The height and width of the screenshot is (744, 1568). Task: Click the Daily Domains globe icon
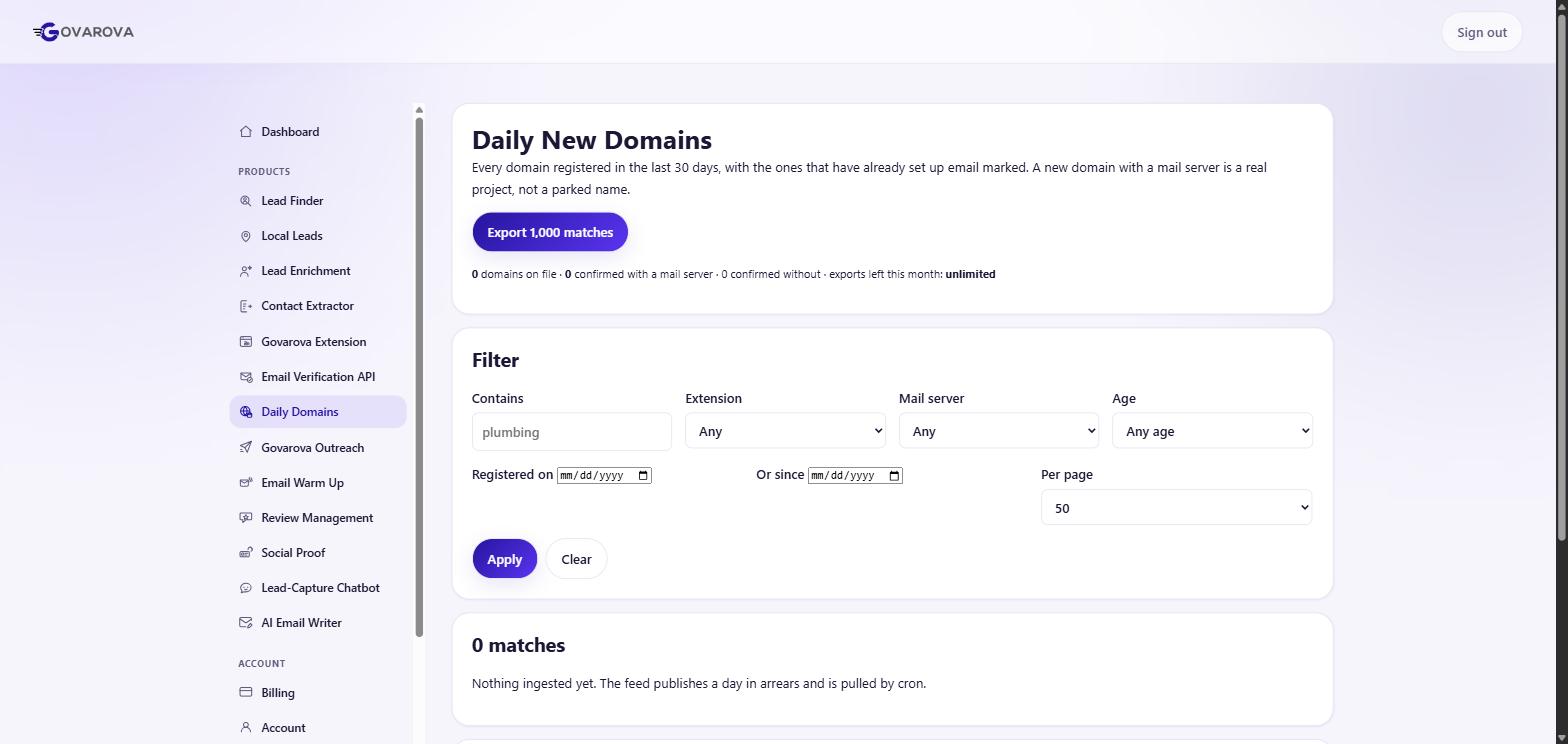(x=246, y=412)
